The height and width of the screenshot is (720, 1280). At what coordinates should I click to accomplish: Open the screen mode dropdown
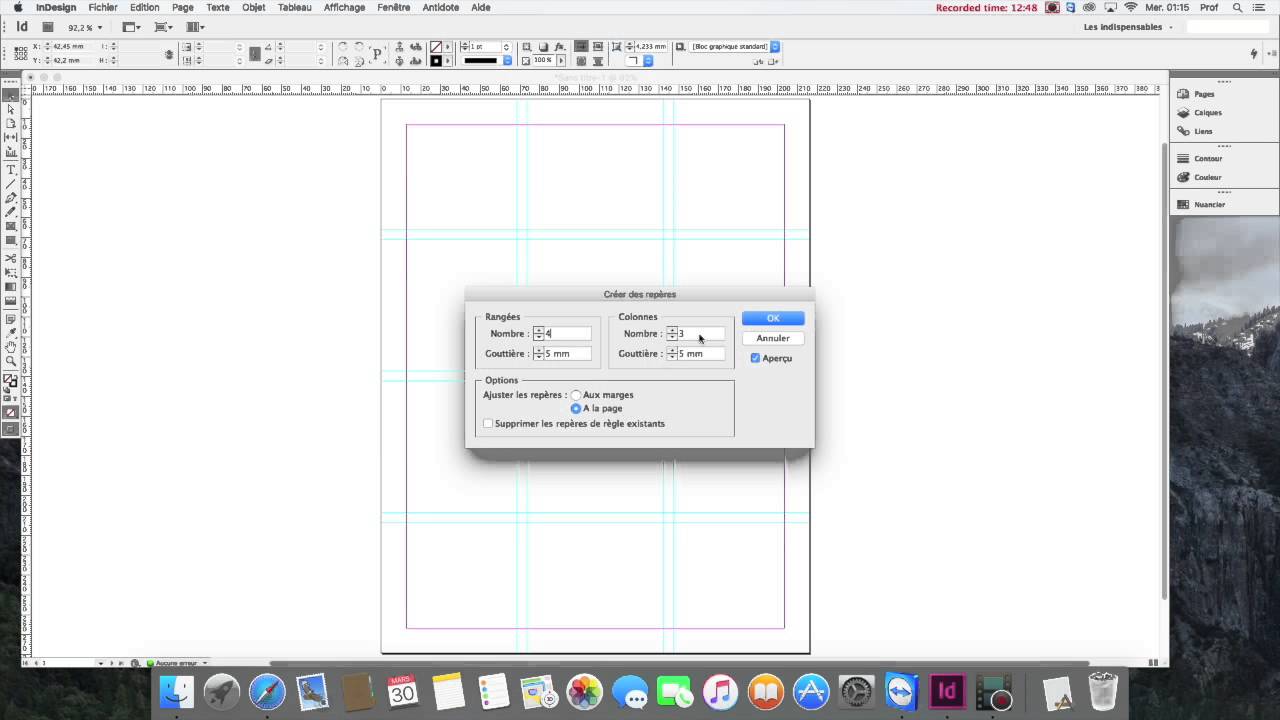click(164, 27)
